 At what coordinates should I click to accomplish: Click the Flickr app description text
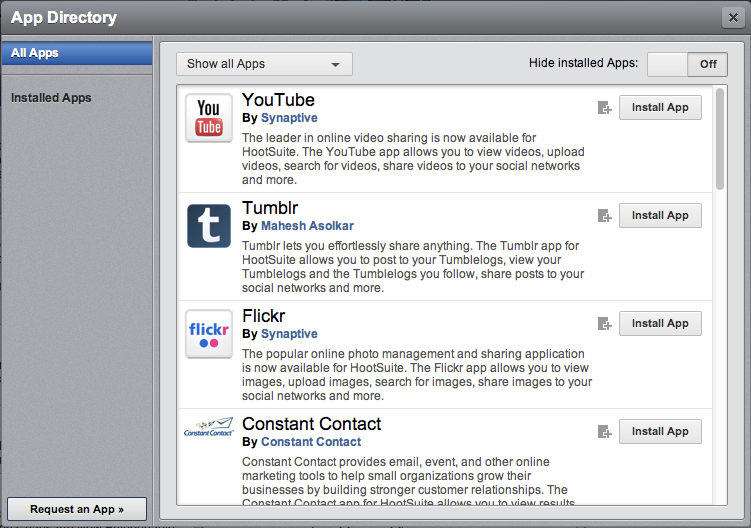coord(417,375)
